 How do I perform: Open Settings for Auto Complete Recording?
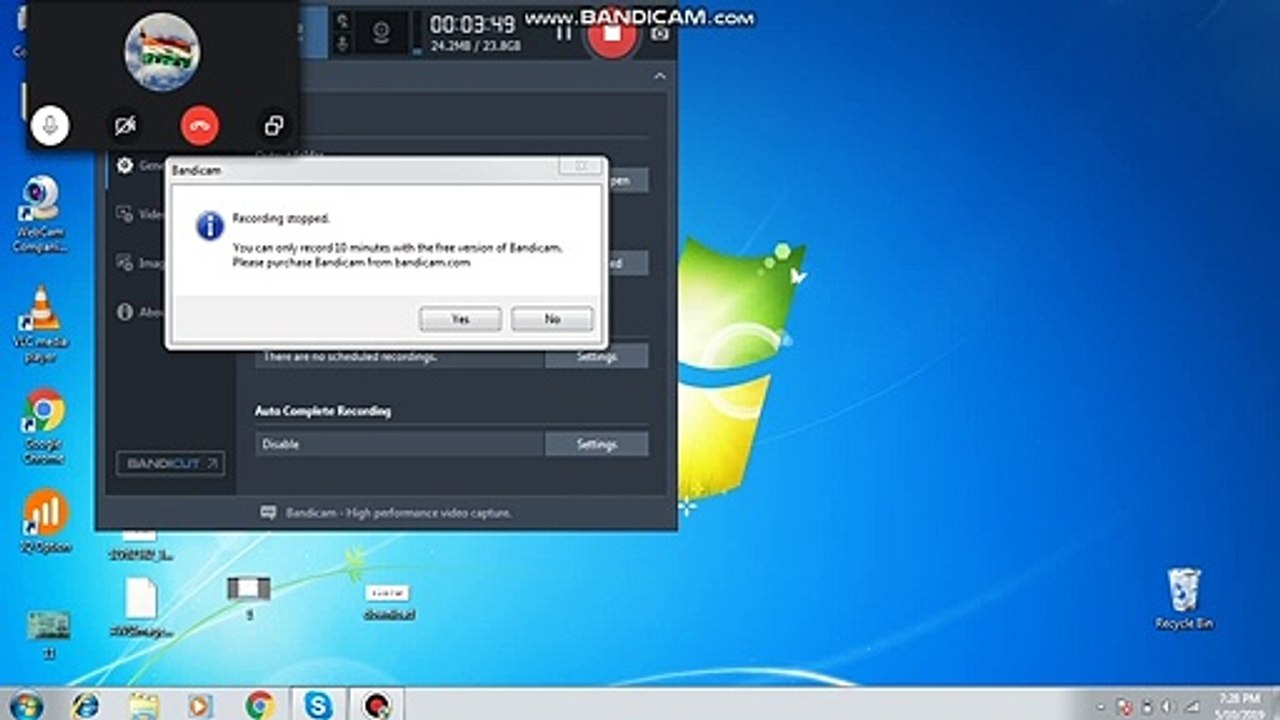pos(597,444)
